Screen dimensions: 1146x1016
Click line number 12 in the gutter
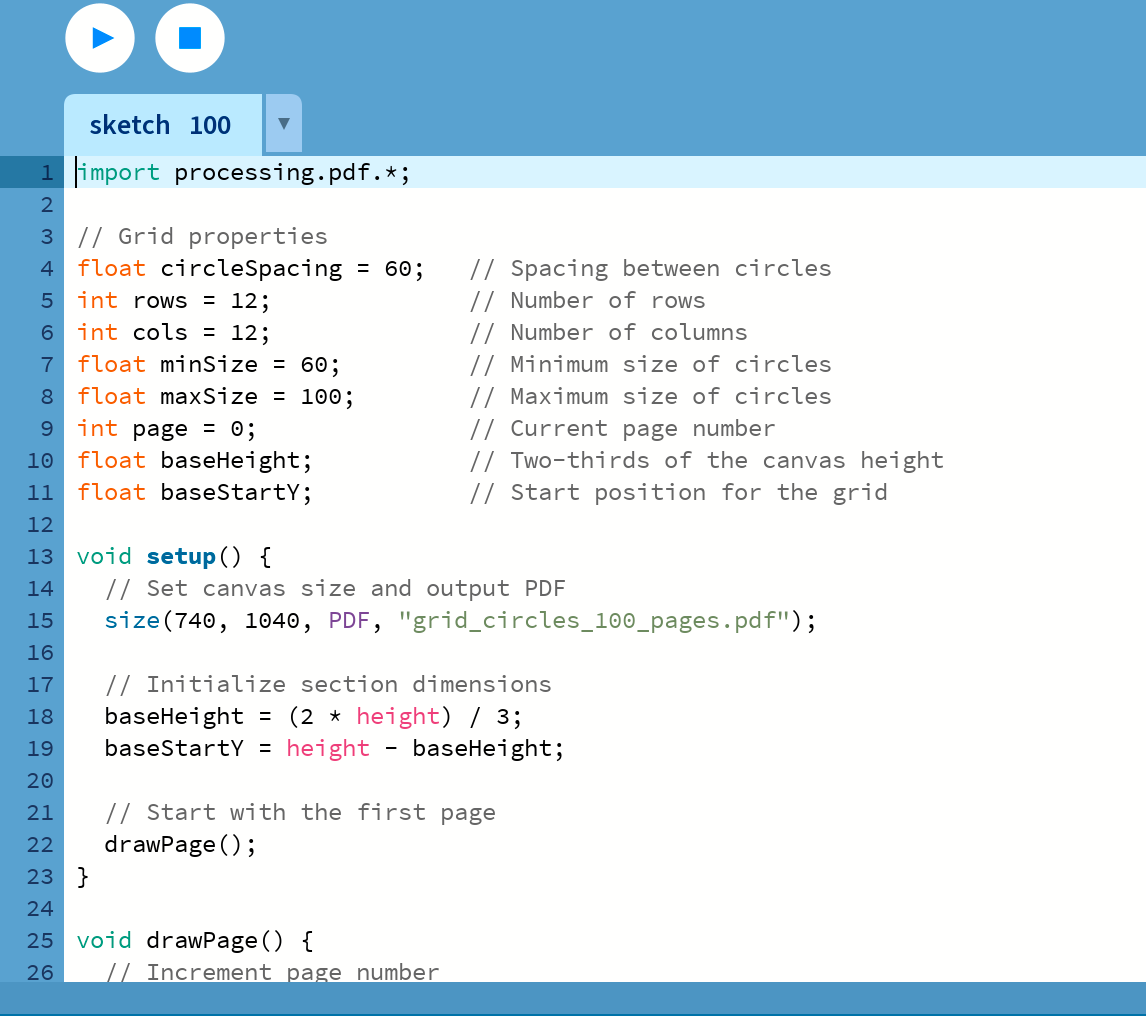tap(40, 525)
